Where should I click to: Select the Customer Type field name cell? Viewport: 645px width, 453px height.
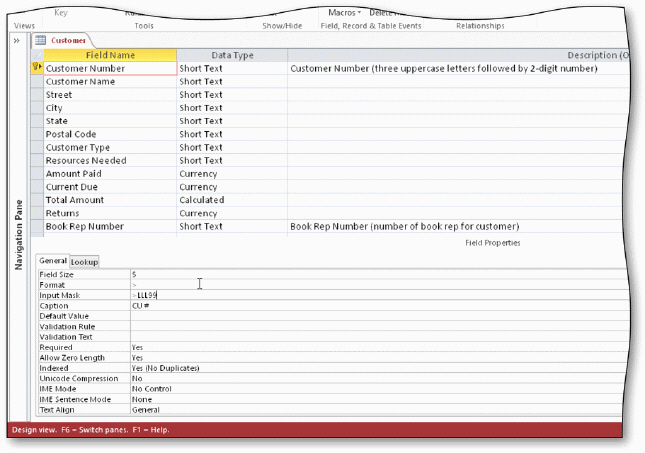pos(110,147)
